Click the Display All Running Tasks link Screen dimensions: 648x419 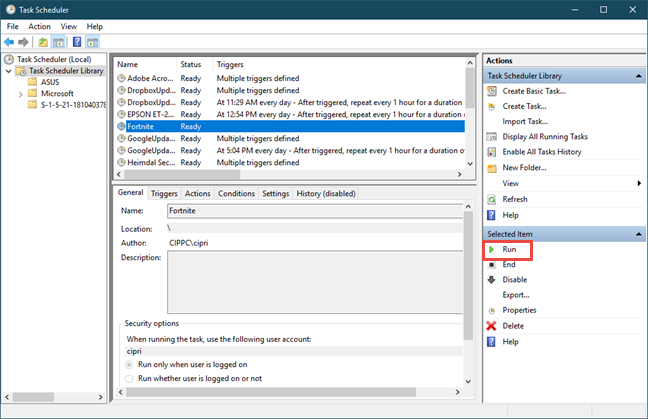(x=545, y=137)
